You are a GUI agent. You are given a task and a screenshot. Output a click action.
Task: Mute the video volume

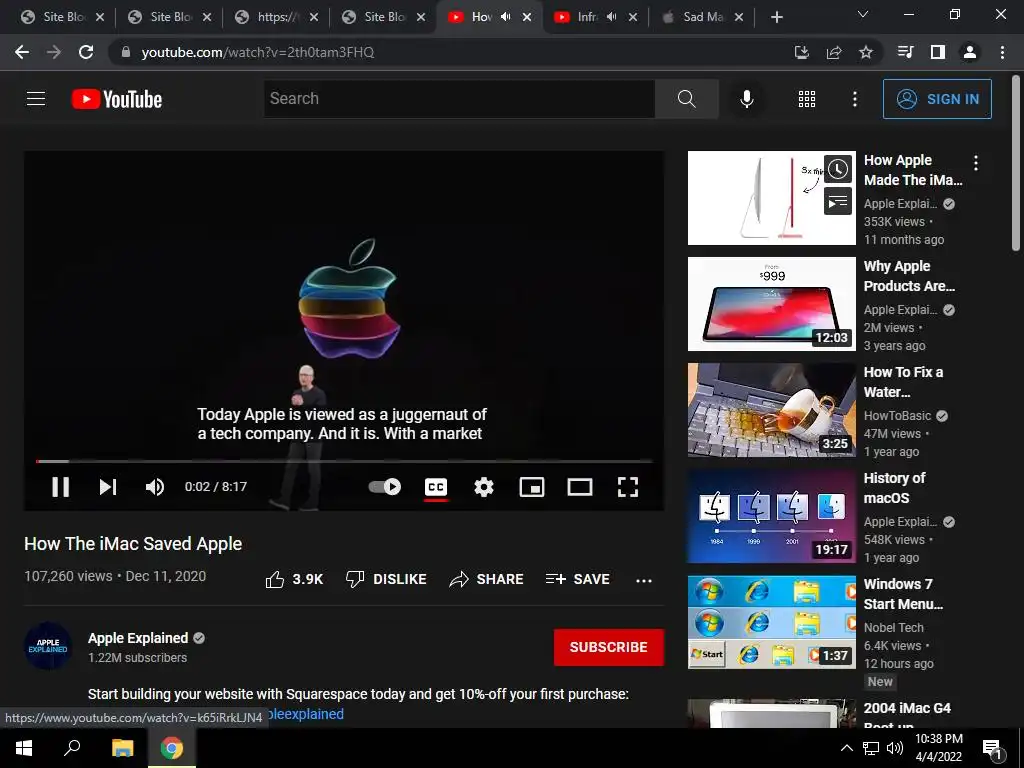coord(155,487)
